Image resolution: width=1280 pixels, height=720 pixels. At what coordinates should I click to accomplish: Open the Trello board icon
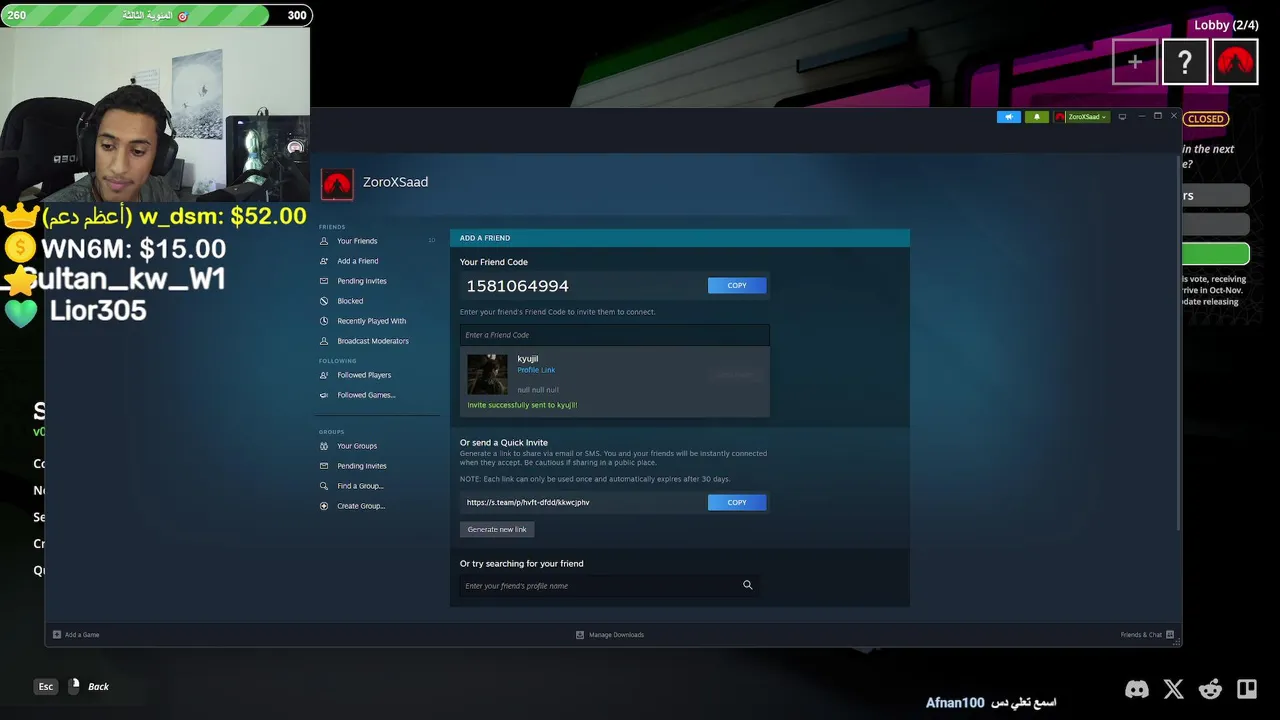coord(1247,689)
